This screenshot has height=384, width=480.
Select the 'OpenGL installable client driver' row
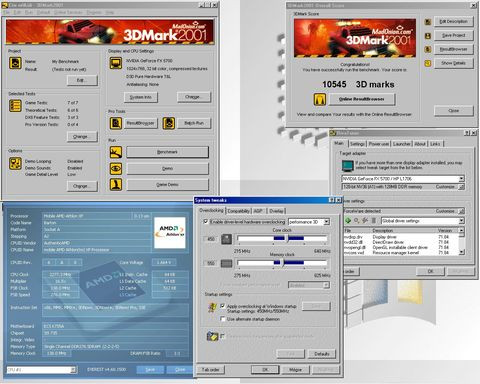400,247
